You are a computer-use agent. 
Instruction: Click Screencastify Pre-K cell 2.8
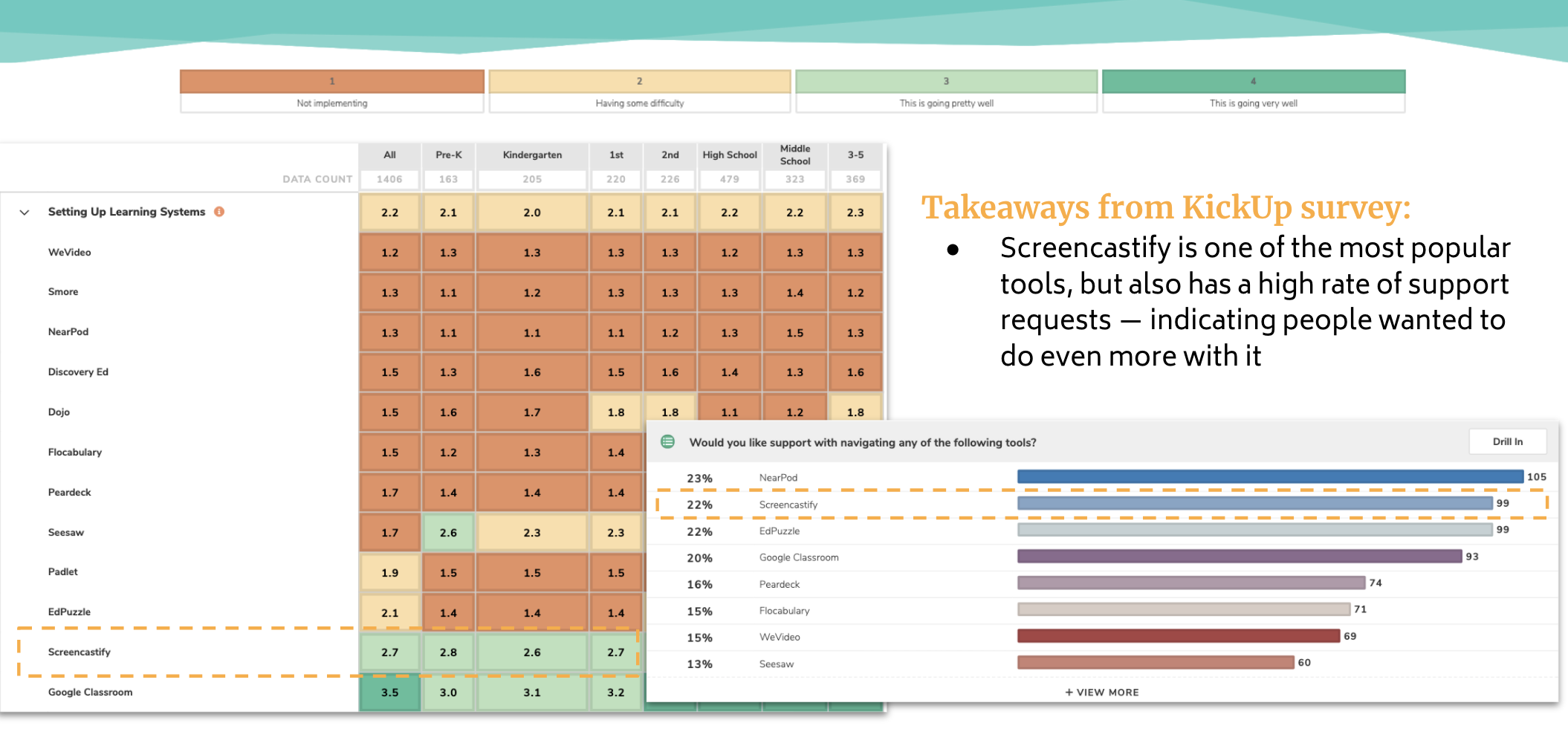(x=449, y=652)
